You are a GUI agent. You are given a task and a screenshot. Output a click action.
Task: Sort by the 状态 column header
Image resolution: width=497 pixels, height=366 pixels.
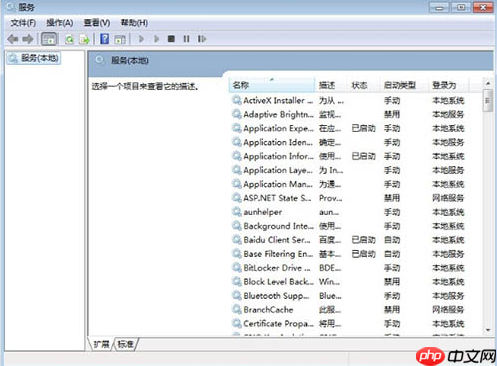point(363,85)
